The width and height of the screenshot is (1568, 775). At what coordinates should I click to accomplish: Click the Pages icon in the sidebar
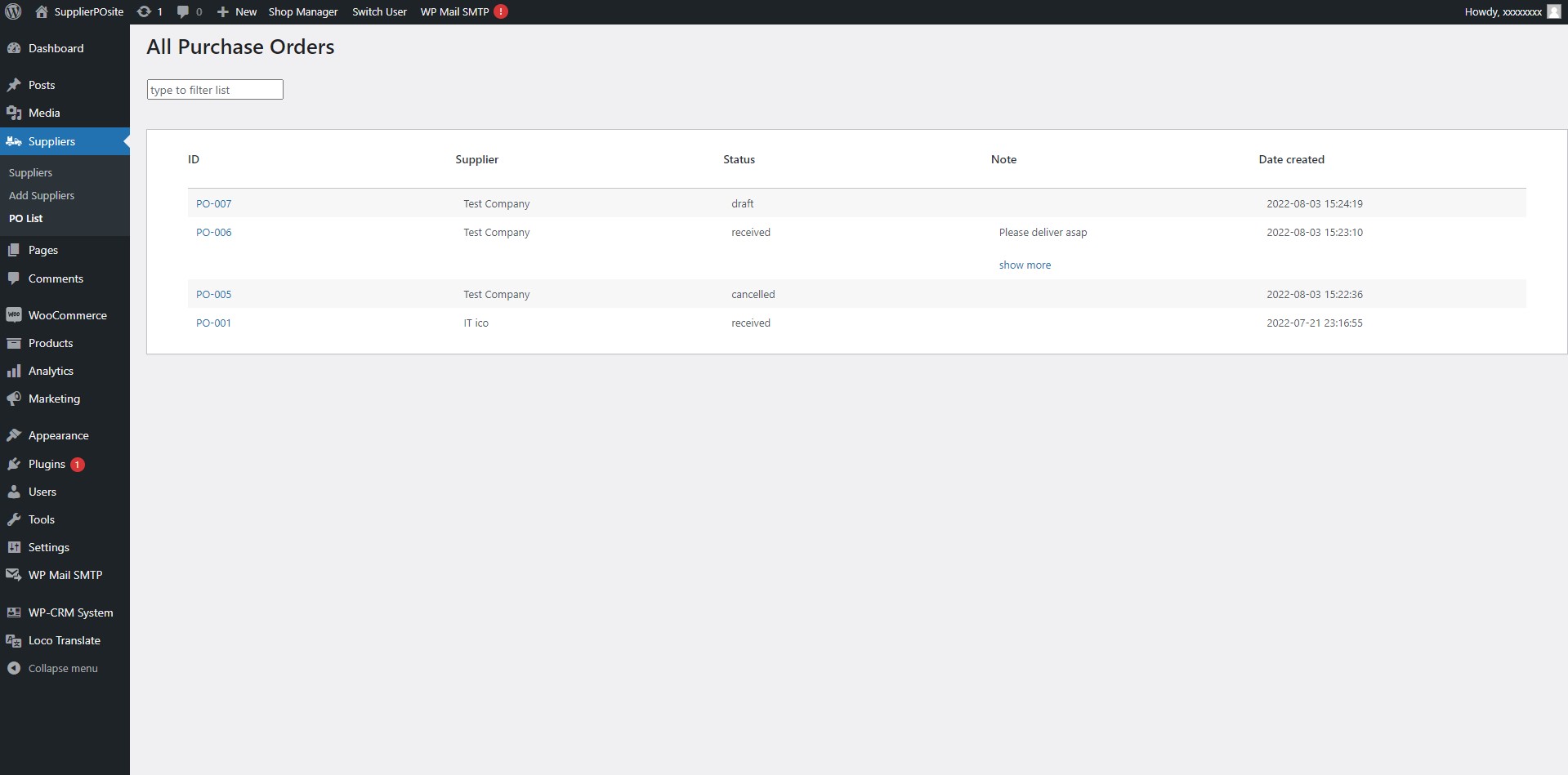point(14,250)
